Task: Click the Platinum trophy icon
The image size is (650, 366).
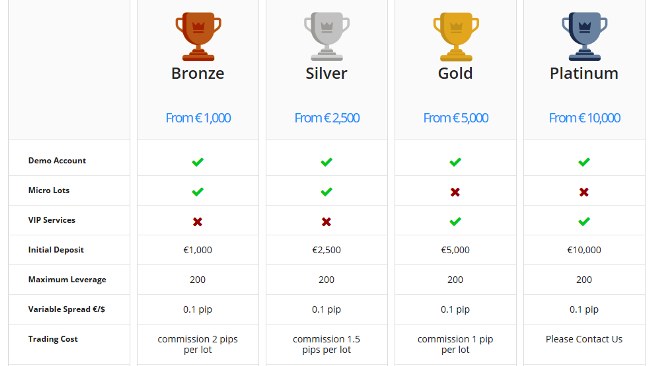Action: coord(585,36)
